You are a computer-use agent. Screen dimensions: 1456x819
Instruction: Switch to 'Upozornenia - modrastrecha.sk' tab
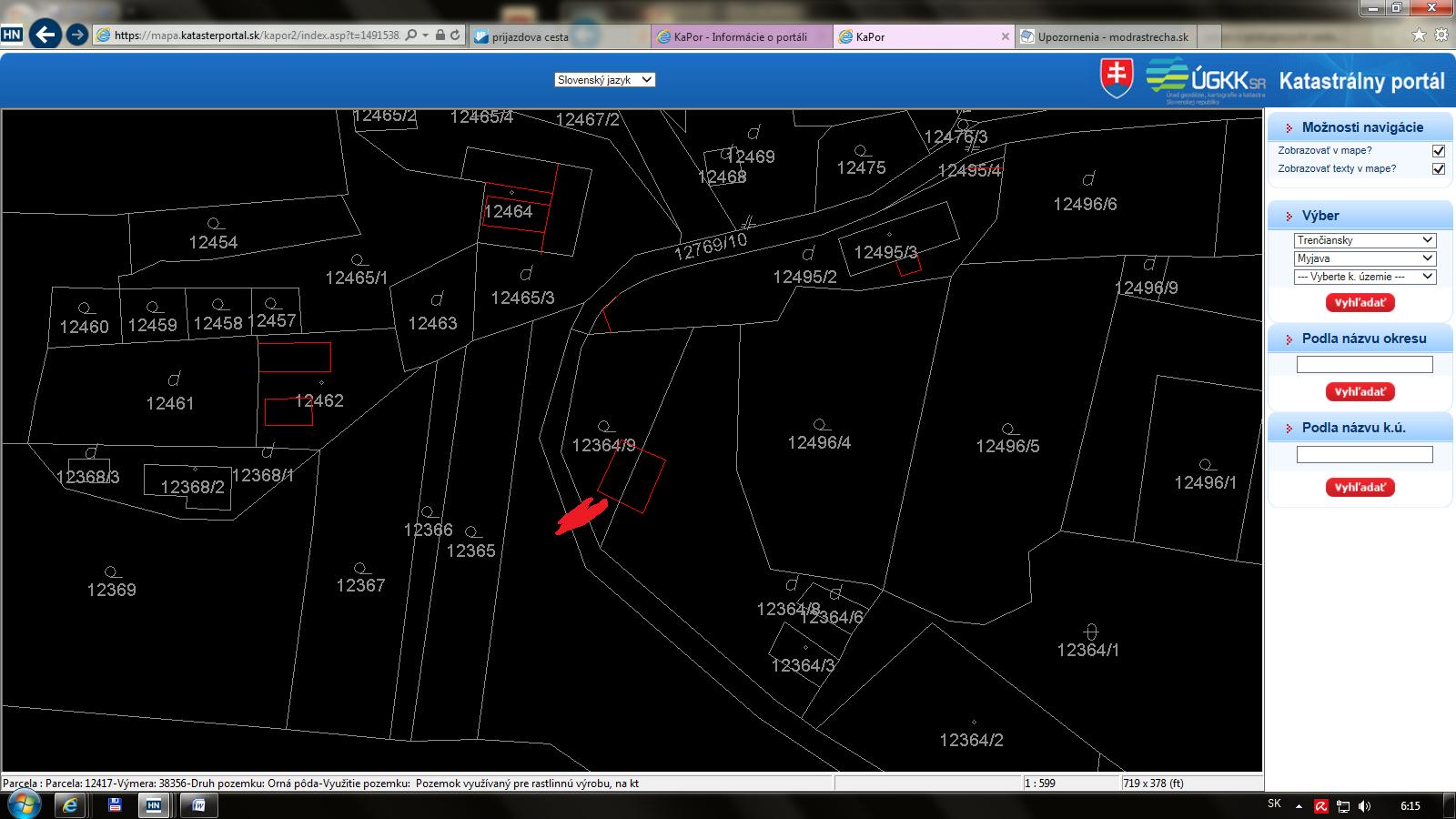[1112, 37]
